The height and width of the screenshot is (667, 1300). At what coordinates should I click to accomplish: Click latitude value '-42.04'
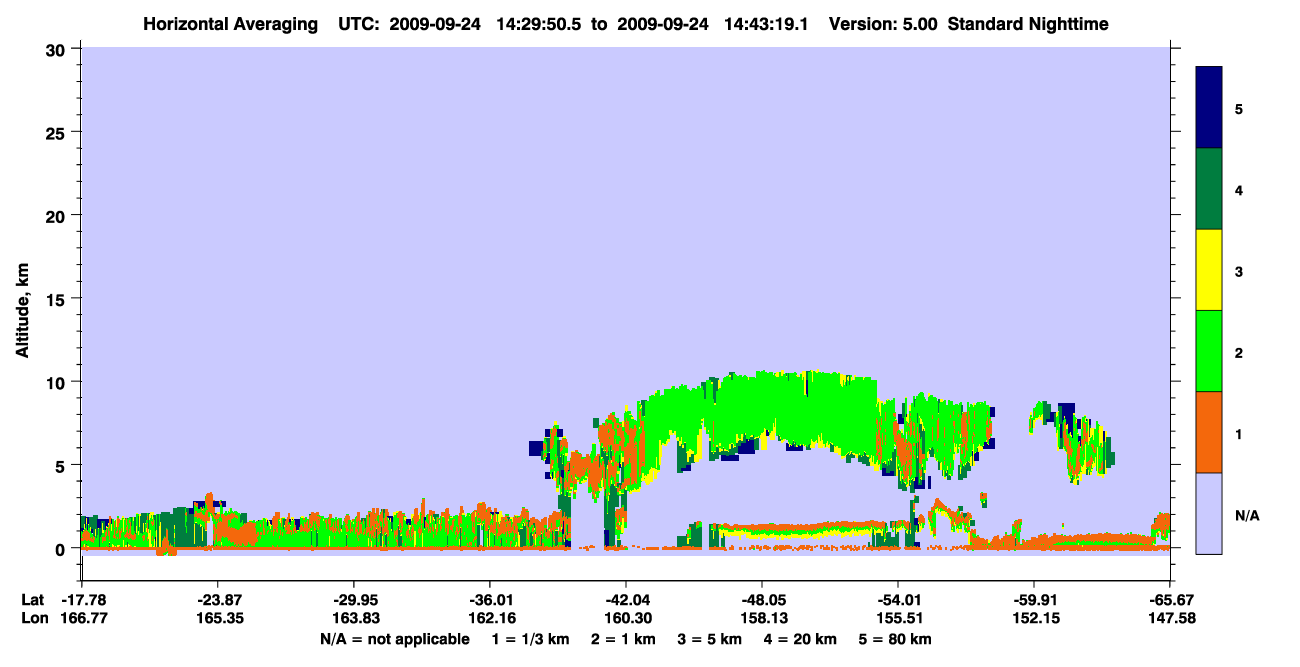[626, 600]
